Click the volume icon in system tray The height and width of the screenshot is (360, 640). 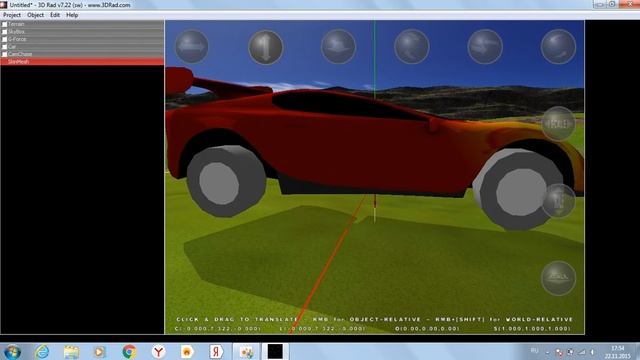click(x=592, y=352)
